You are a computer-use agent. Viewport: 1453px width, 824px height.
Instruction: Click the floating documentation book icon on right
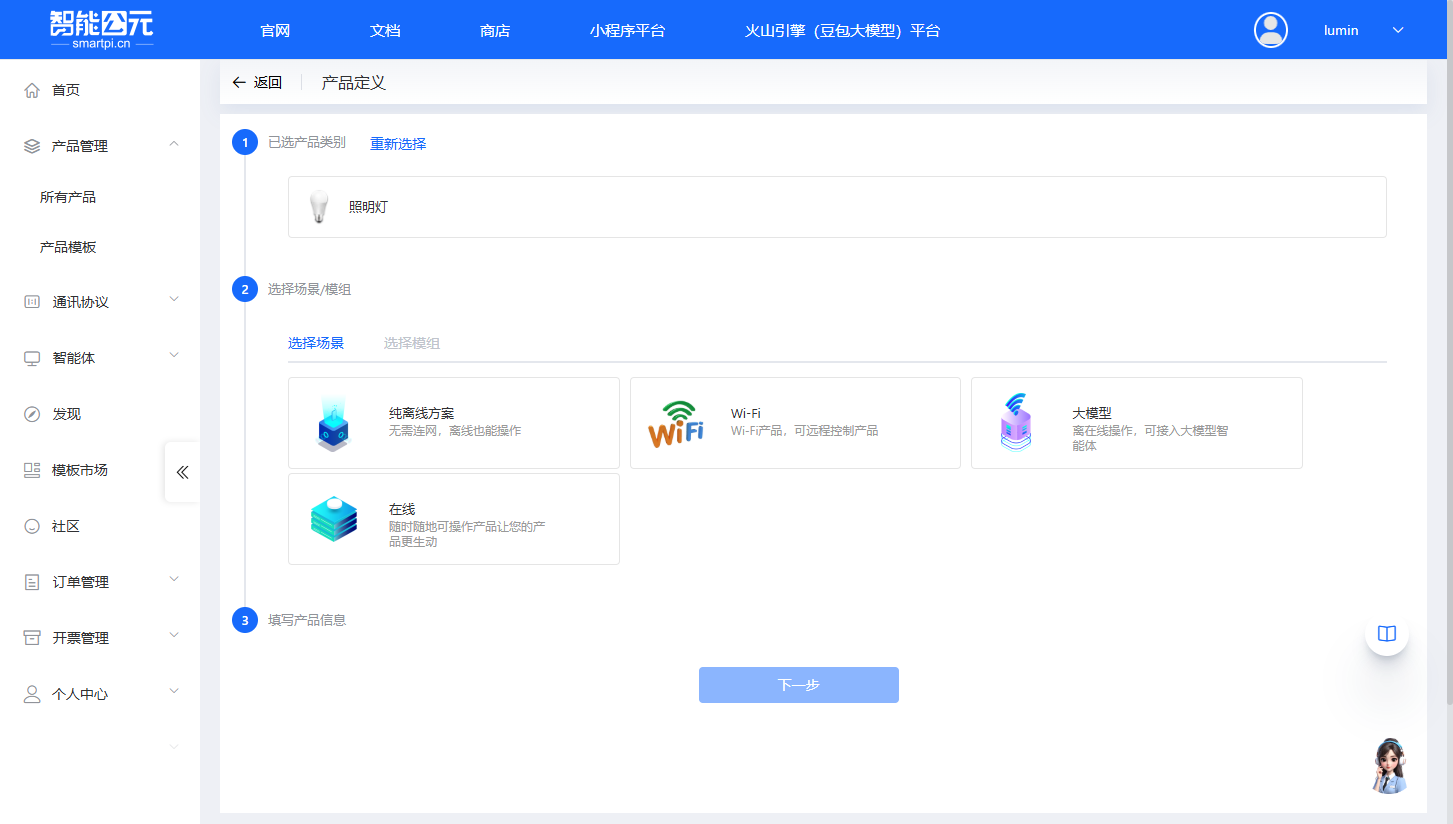pyautogui.click(x=1386, y=632)
